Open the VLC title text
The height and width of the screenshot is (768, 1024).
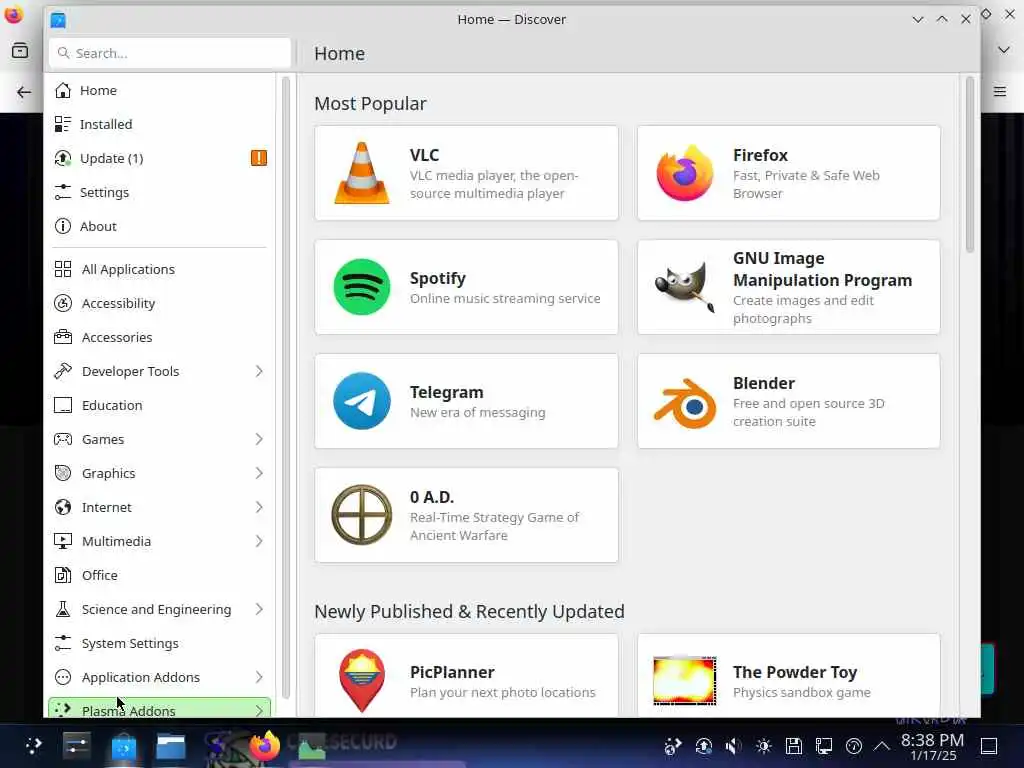tap(424, 155)
